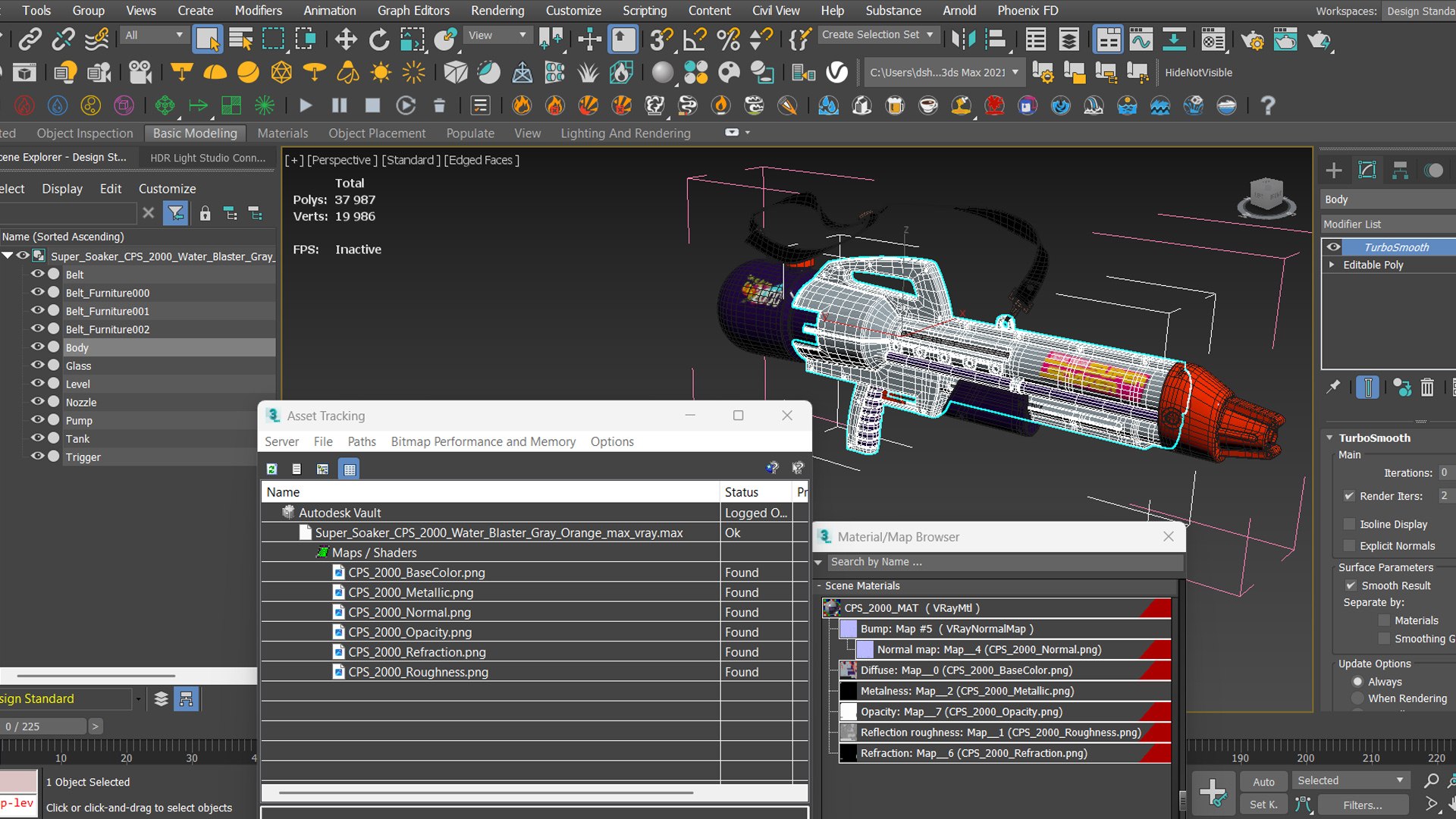This screenshot has width=1456, height=819.
Task: Toggle TurboSmooth modifier visibility eye
Action: point(1333,247)
